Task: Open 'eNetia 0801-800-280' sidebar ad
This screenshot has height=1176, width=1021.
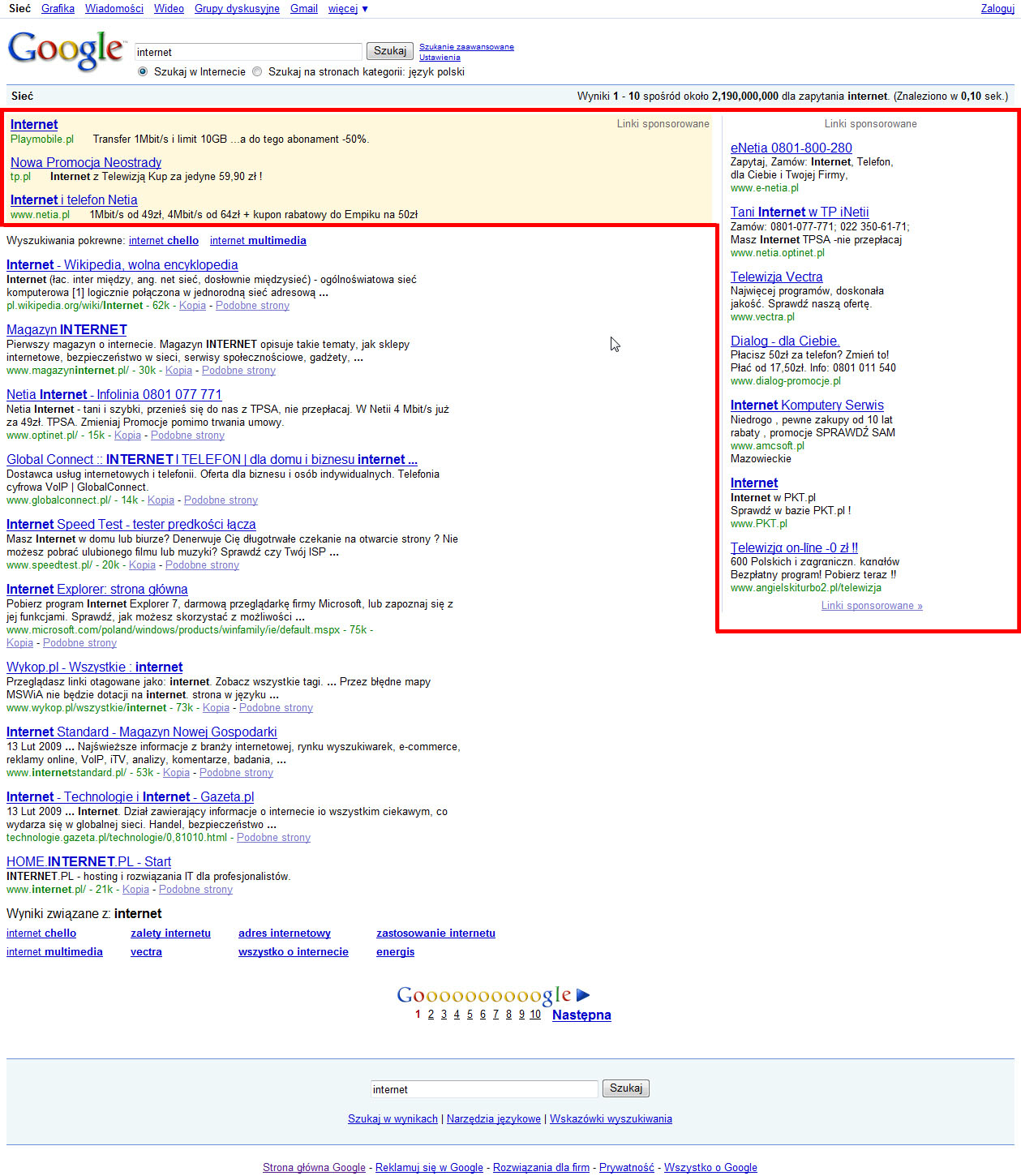Action: pos(791,148)
